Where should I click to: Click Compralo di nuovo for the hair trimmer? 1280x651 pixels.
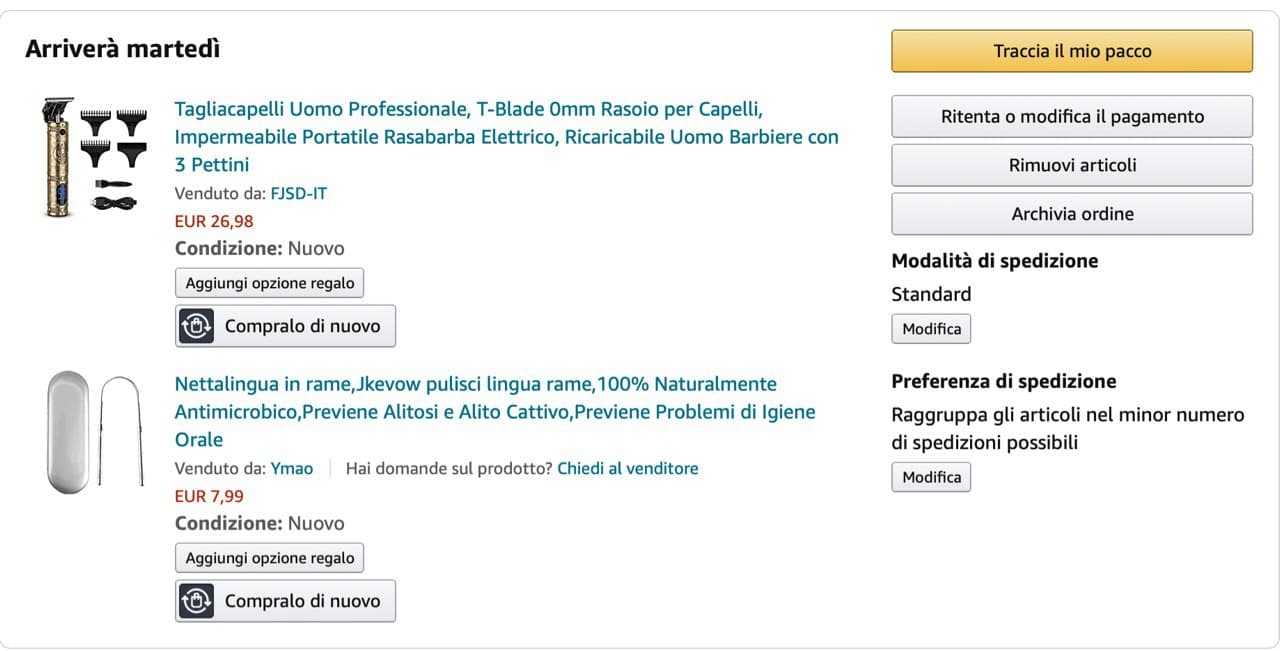(x=302, y=326)
